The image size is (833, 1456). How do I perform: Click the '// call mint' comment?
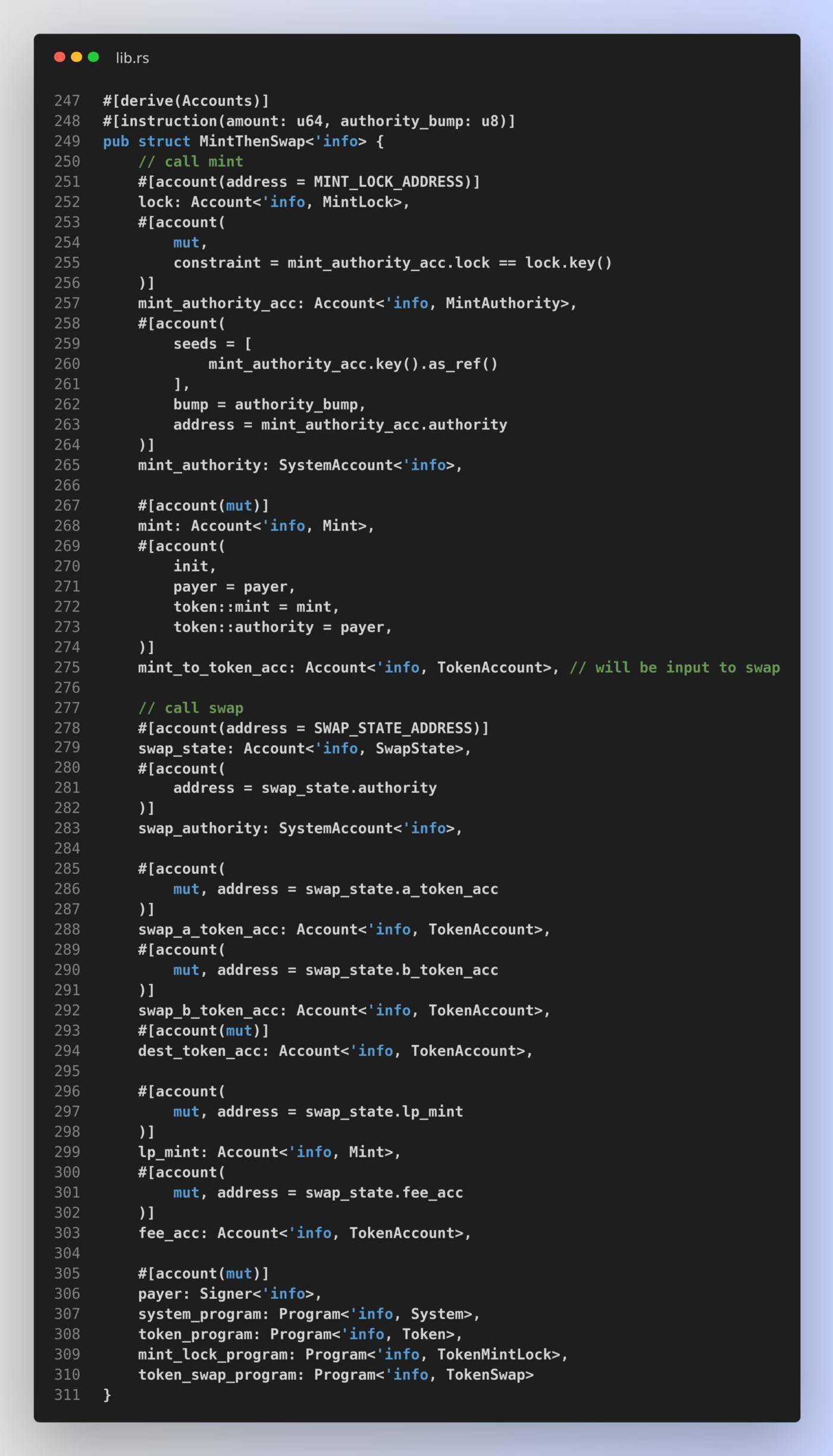(190, 161)
